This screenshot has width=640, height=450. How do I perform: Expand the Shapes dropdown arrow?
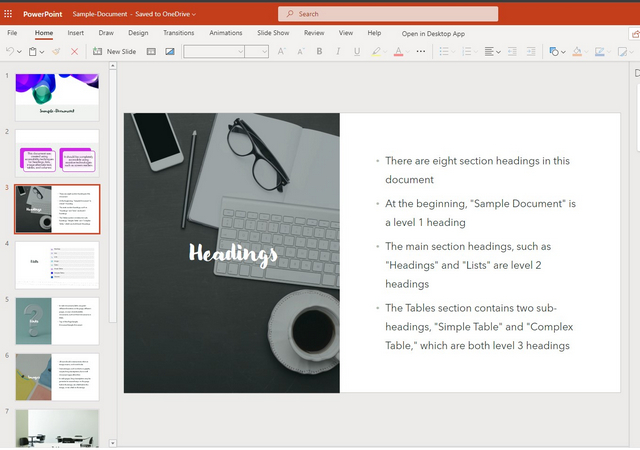(563, 52)
